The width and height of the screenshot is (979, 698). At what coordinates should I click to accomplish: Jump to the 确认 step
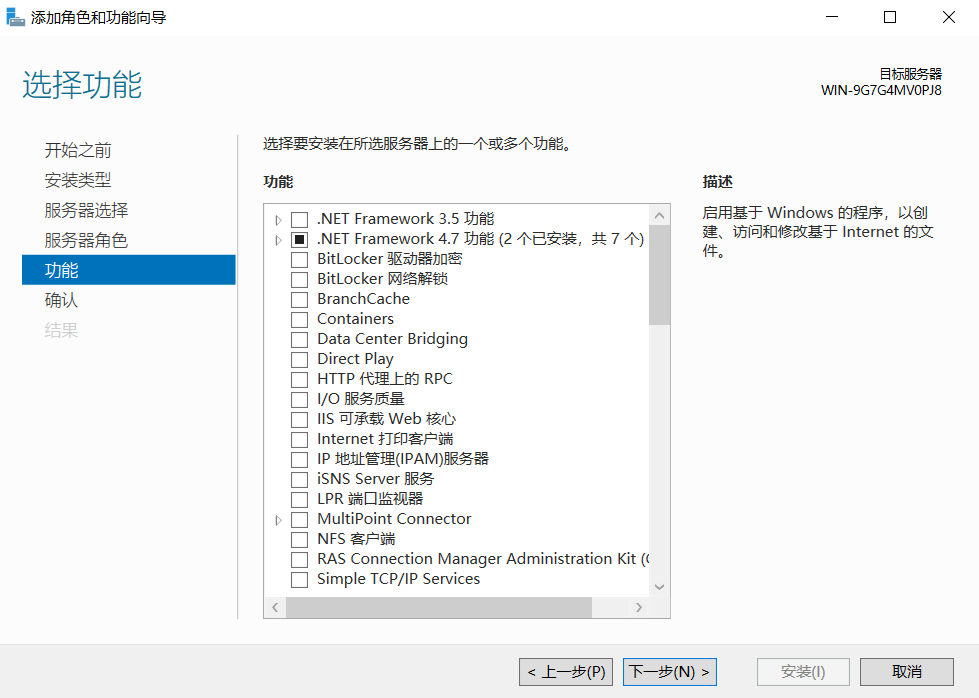61,300
